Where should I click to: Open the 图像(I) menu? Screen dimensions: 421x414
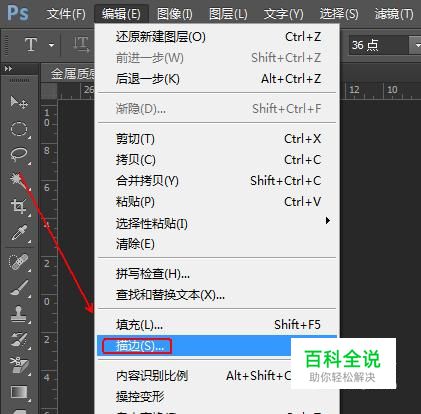point(175,14)
